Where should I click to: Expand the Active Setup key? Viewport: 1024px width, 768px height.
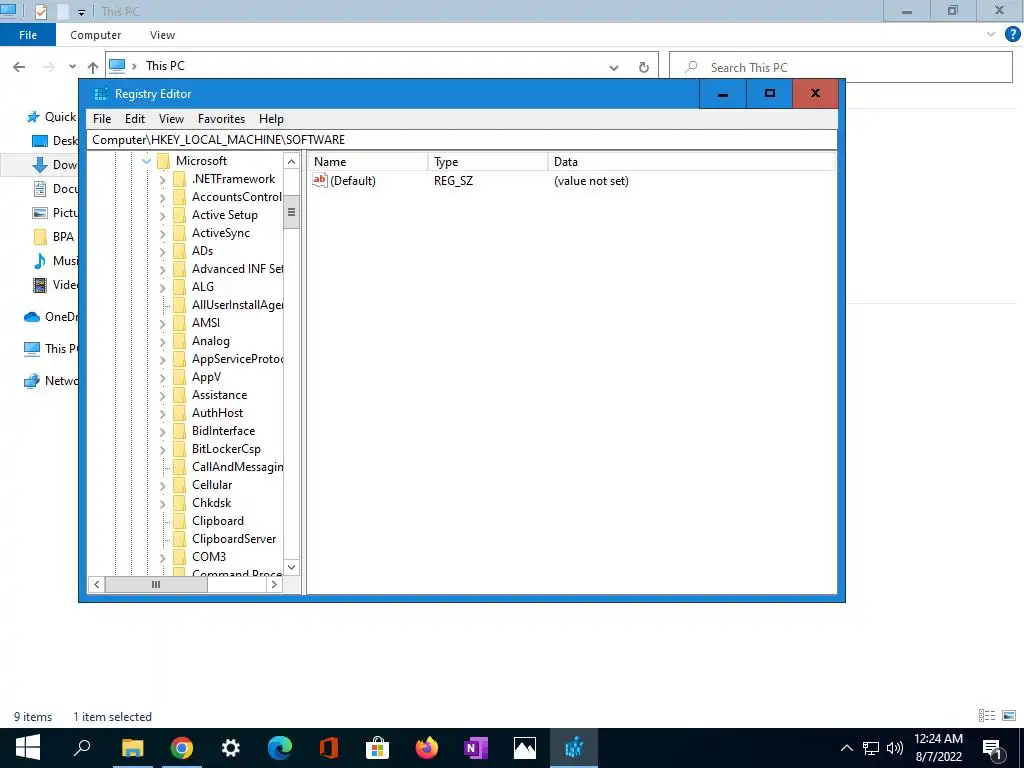163,216
